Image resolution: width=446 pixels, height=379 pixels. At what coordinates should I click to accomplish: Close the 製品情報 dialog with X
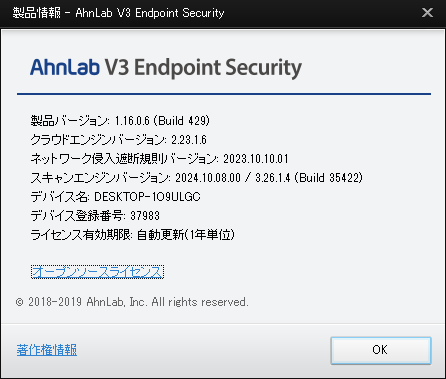click(427, 13)
